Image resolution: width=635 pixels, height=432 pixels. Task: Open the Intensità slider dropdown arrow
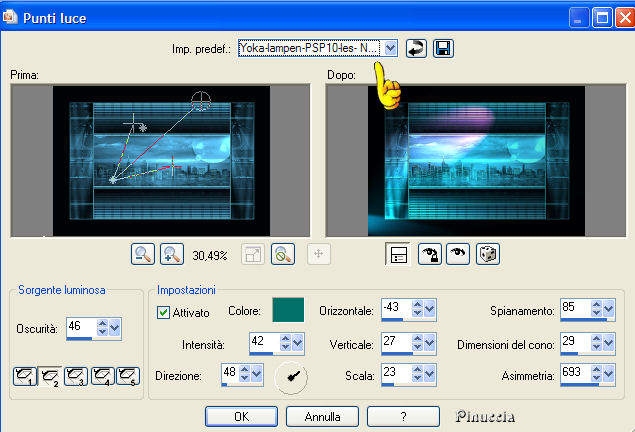(x=298, y=343)
